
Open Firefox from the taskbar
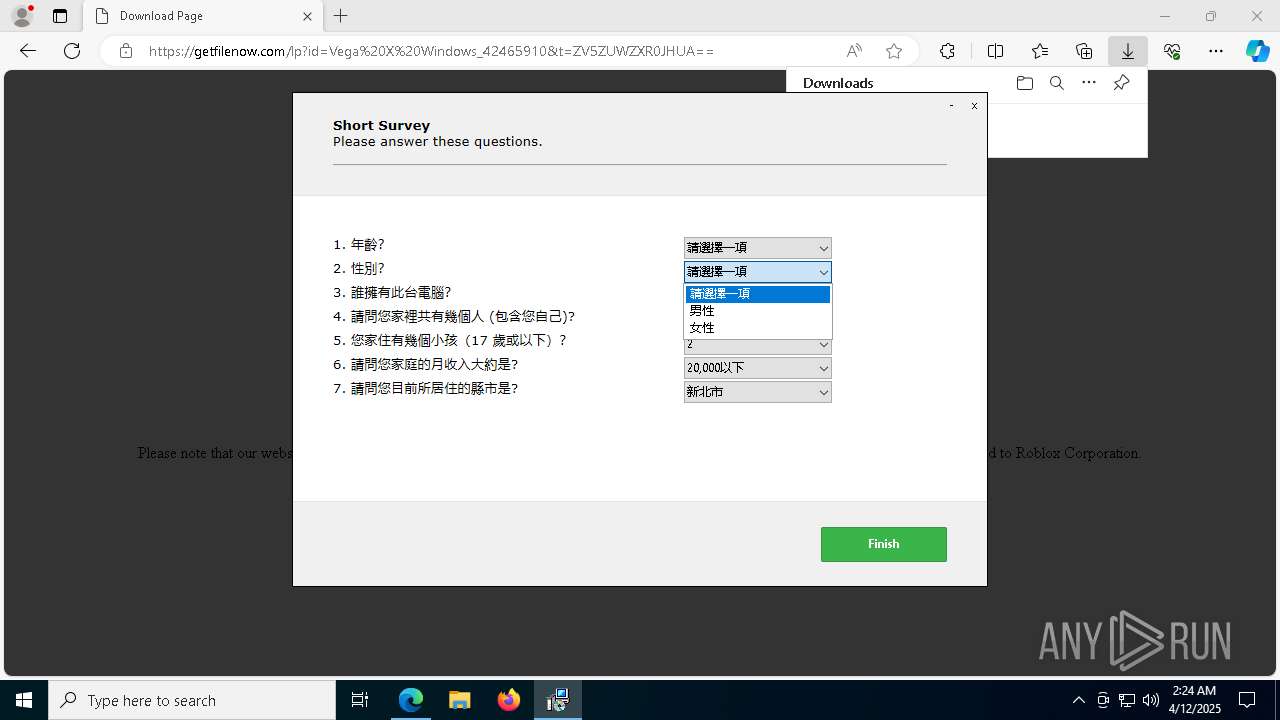(x=509, y=700)
